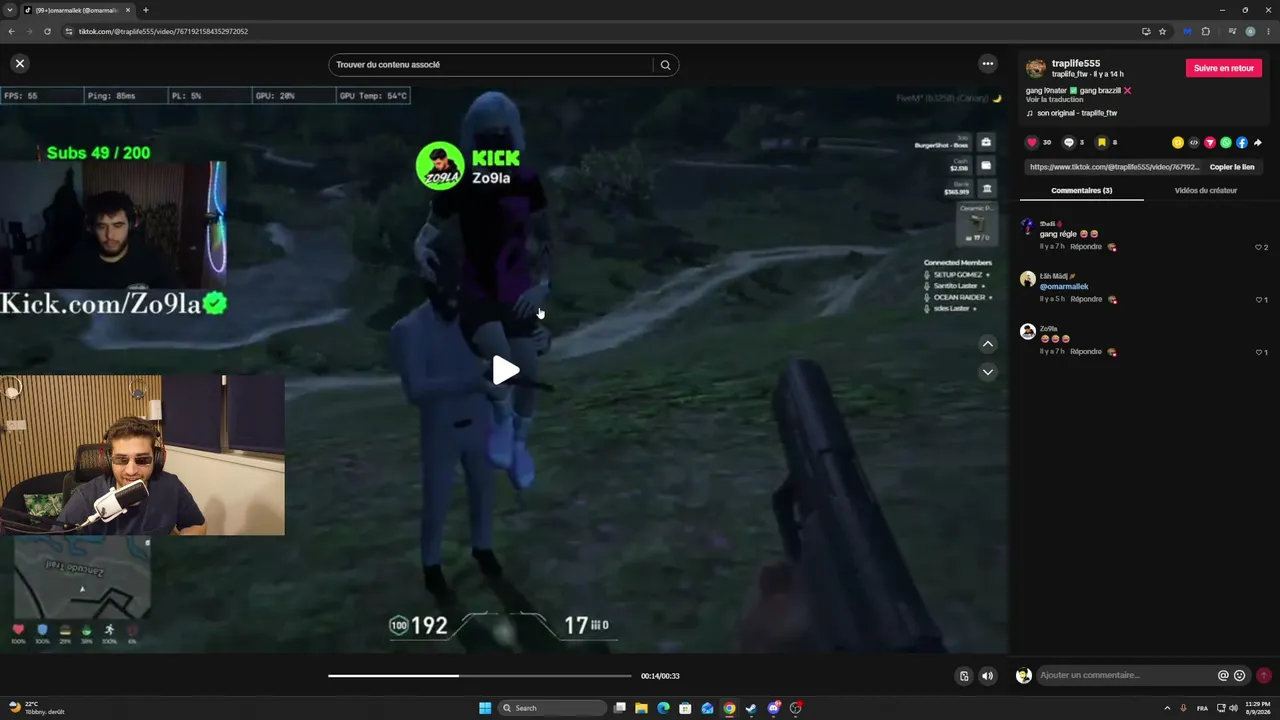Go to the next video with down chevron

[x=988, y=372]
